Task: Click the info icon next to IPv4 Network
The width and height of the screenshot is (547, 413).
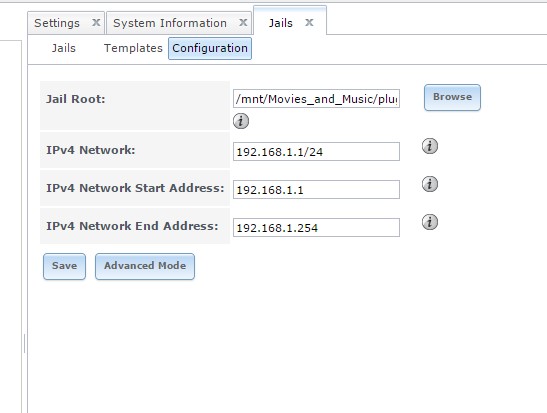Action: tap(430, 146)
